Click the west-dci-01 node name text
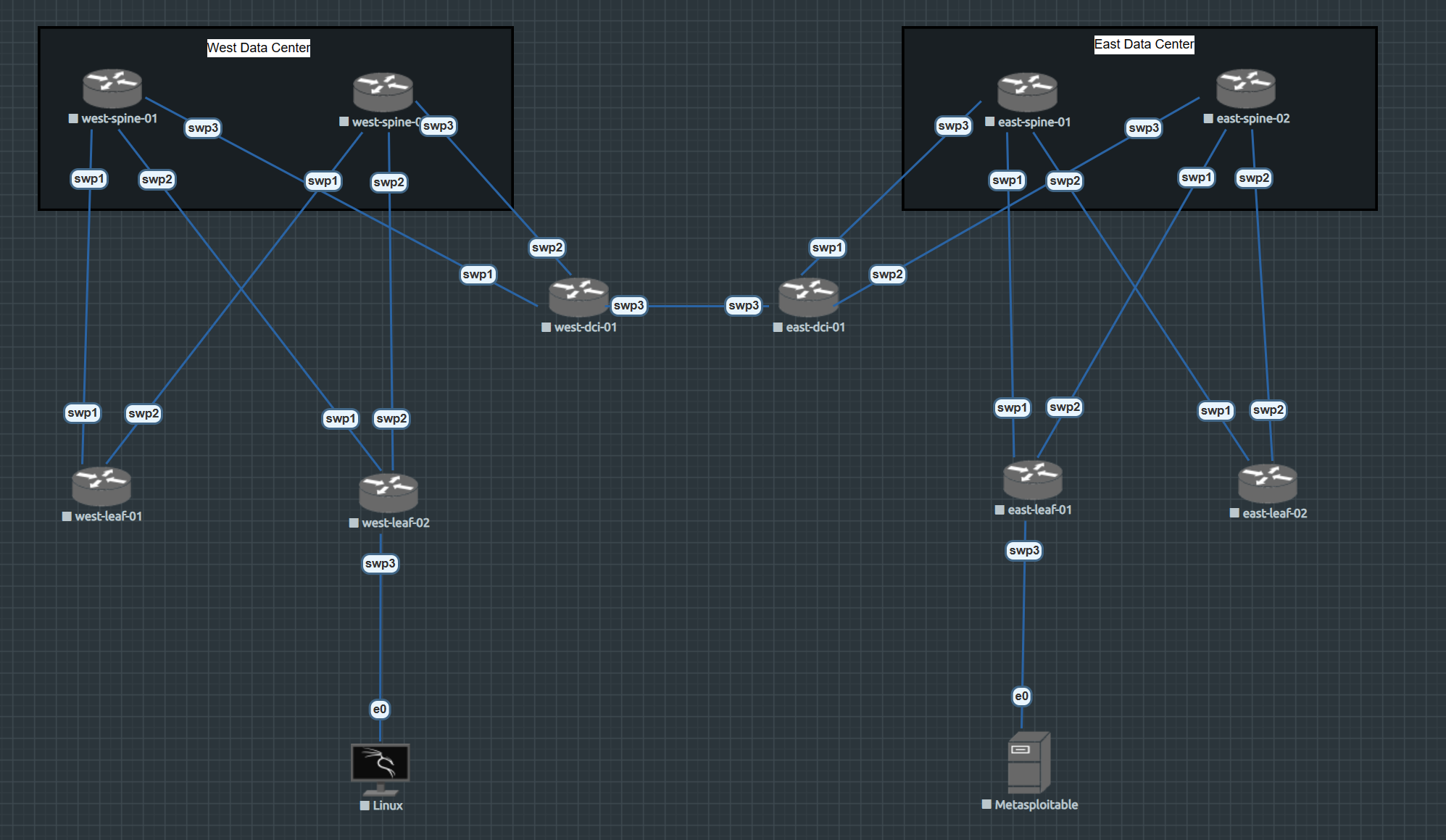Screen dimensions: 1446x840 (586, 327)
